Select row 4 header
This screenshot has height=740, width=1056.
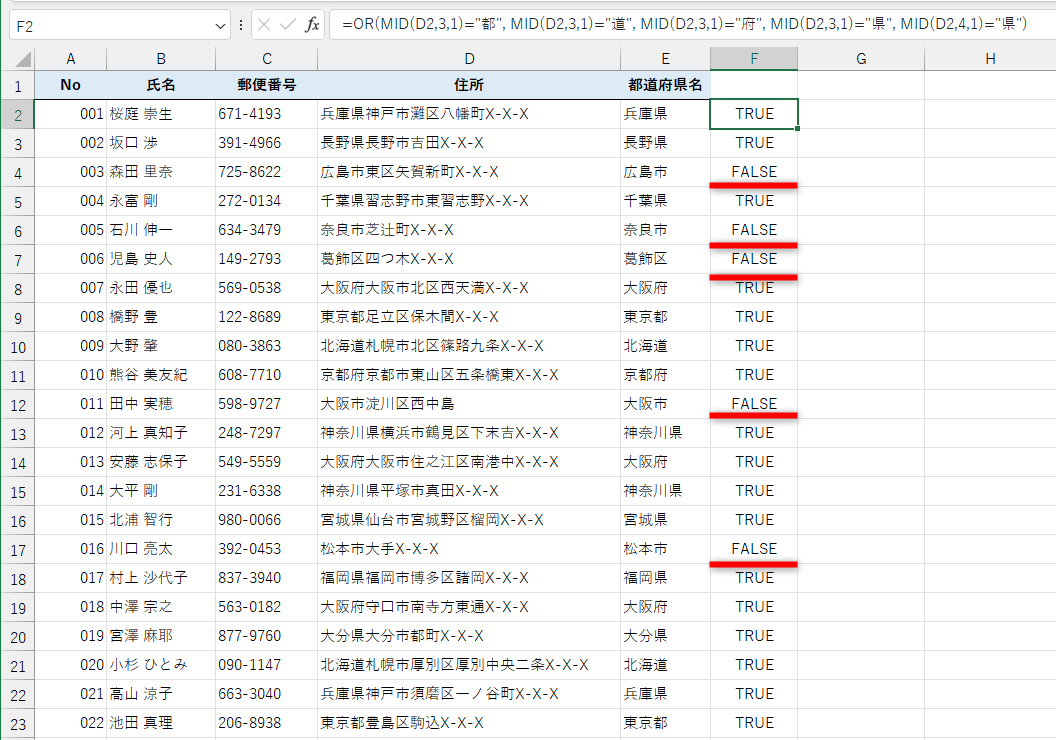click(18, 172)
